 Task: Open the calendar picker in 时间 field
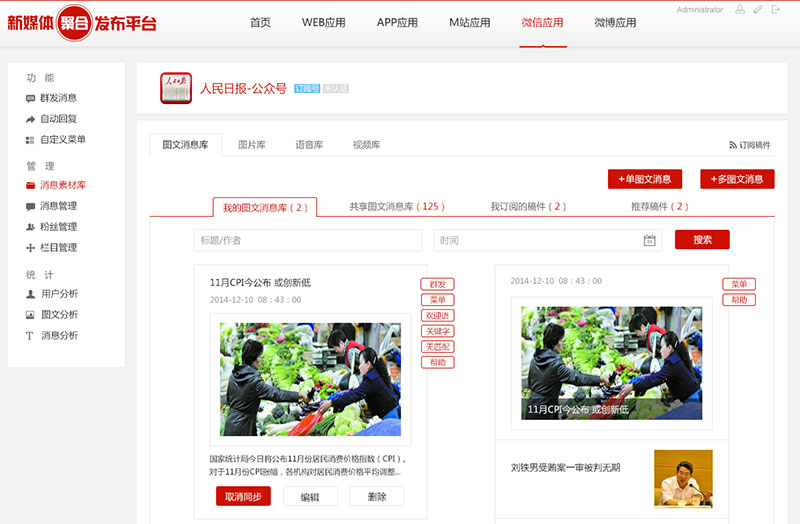pyautogui.click(x=649, y=240)
